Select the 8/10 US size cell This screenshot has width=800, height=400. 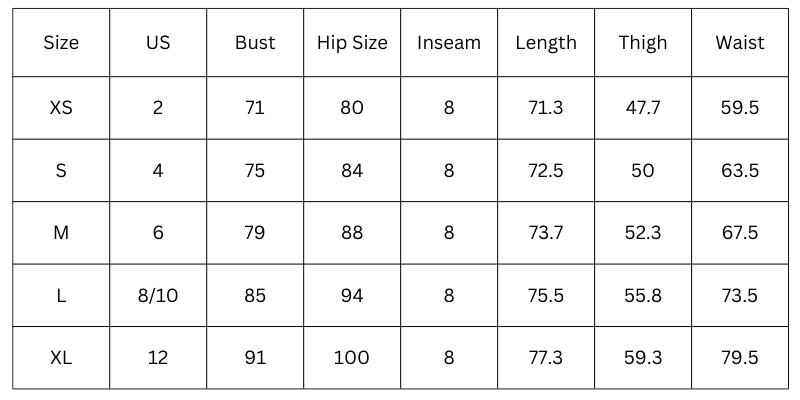pos(158,295)
